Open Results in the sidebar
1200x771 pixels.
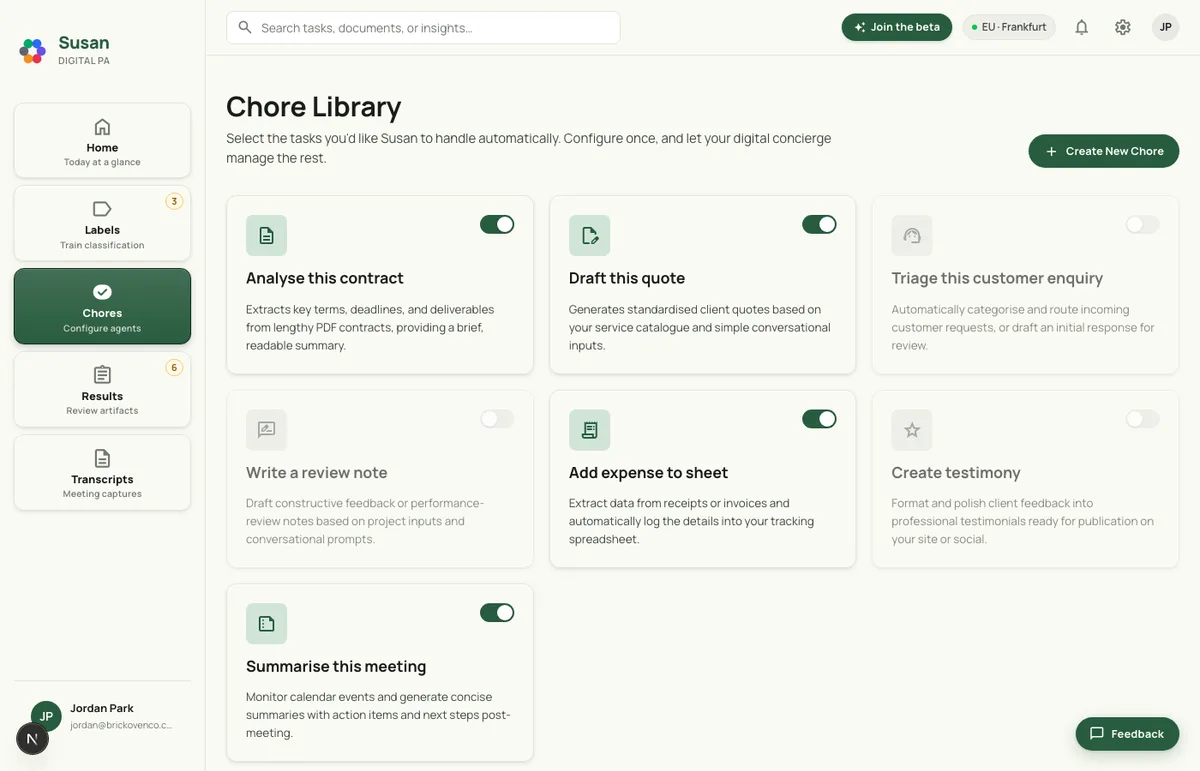point(102,389)
